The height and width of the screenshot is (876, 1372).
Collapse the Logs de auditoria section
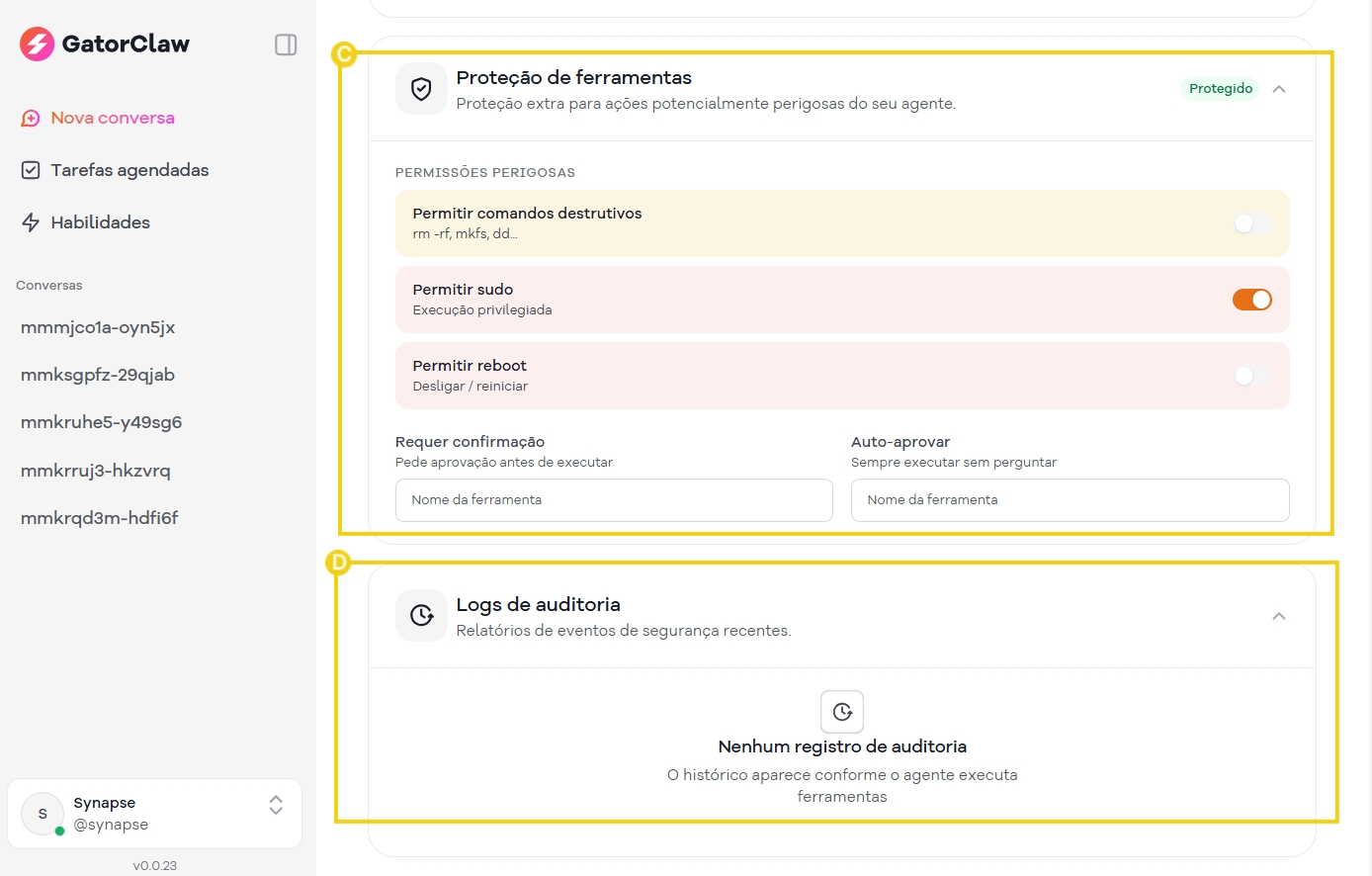[1279, 615]
